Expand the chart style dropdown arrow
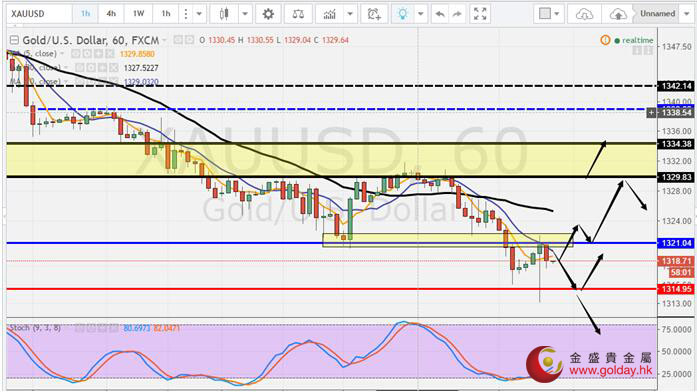Screen dimensions: 697x392 pyautogui.click(x=244, y=14)
